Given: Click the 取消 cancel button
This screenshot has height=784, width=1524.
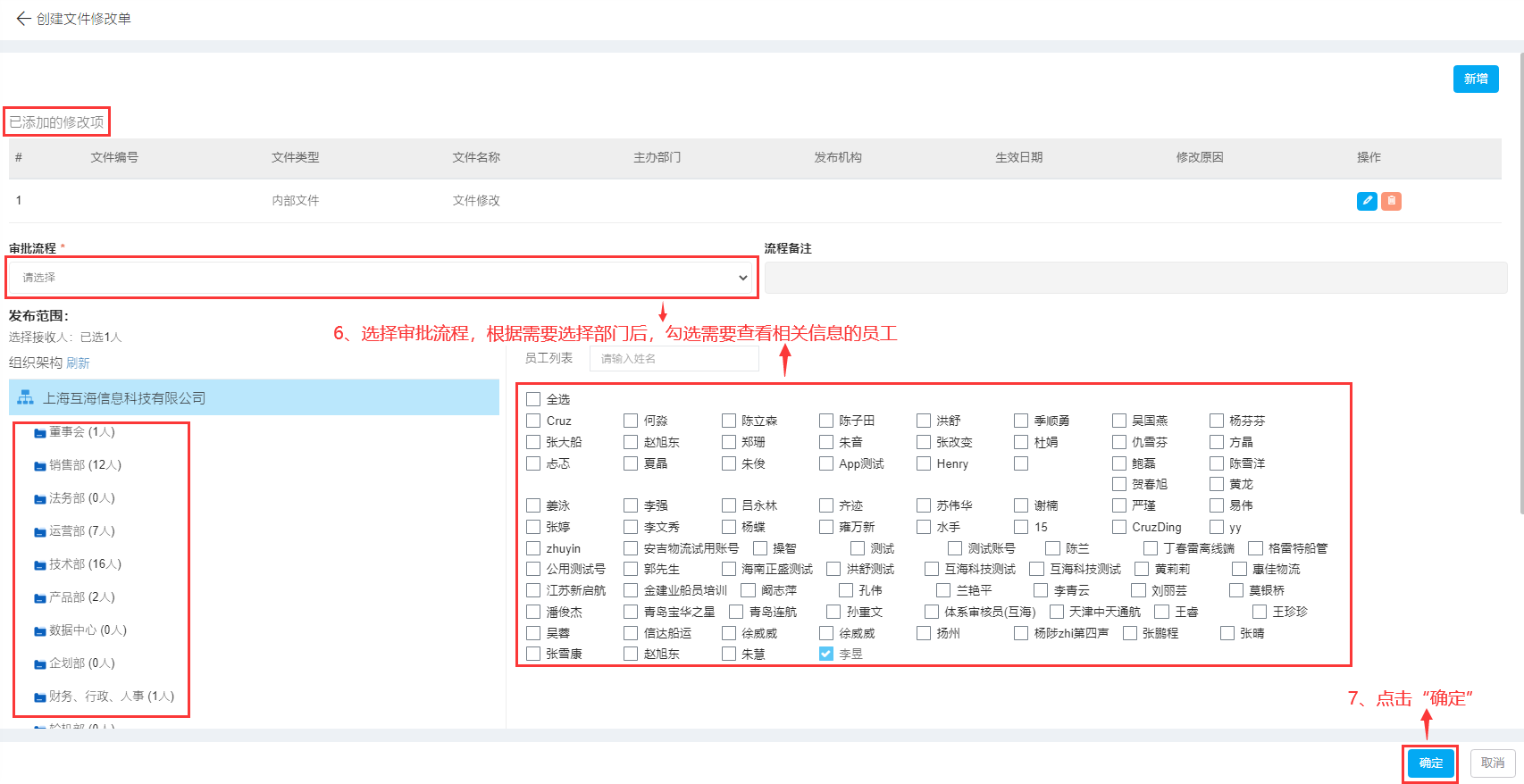Looking at the screenshot, I should [x=1493, y=763].
